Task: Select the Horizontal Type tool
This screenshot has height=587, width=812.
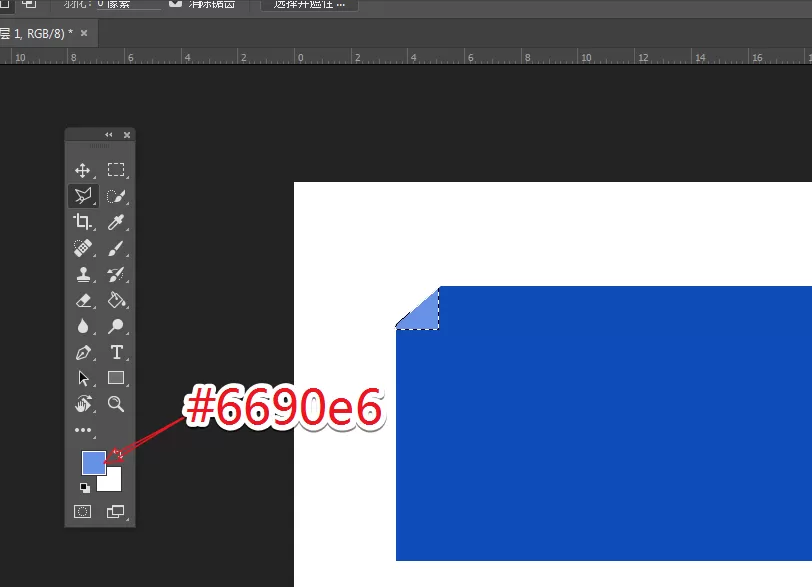Action: (x=117, y=352)
